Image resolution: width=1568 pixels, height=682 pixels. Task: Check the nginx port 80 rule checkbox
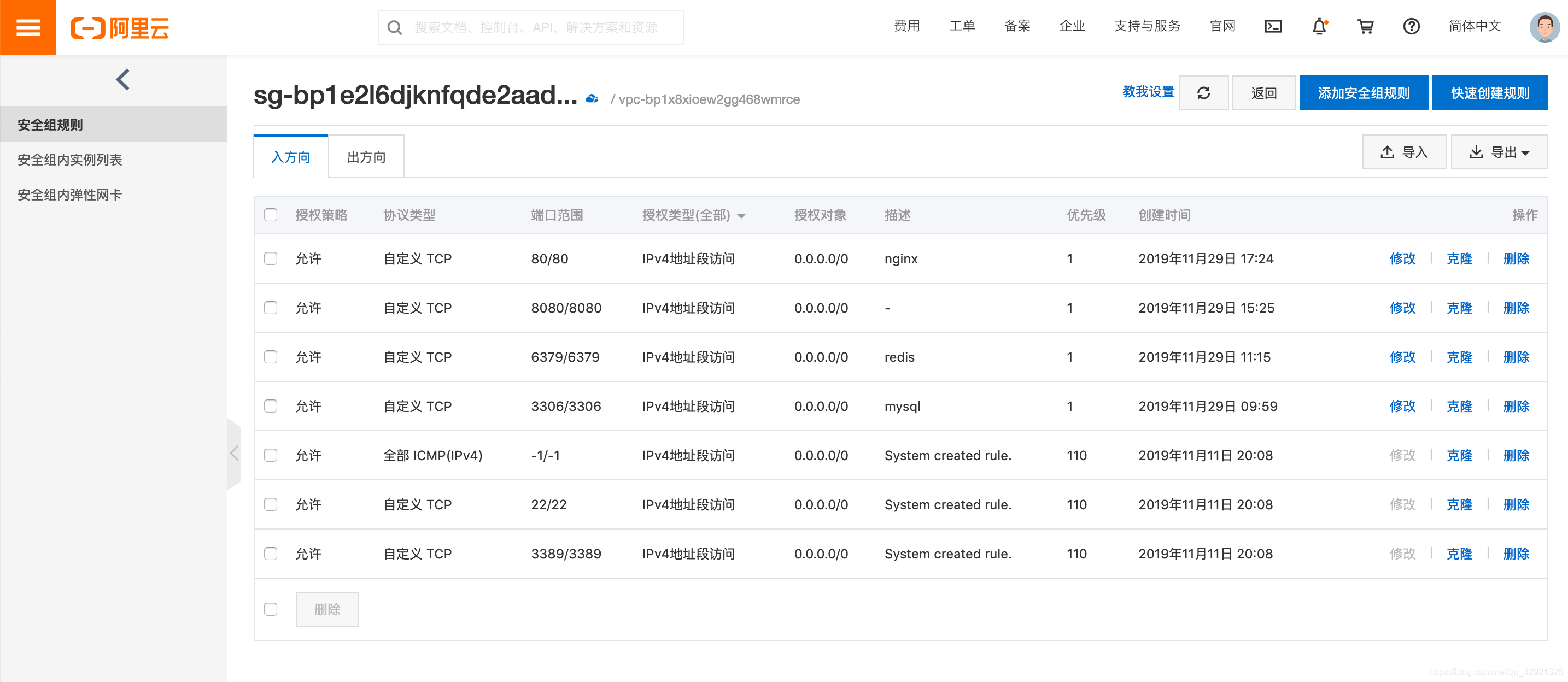tap(271, 258)
